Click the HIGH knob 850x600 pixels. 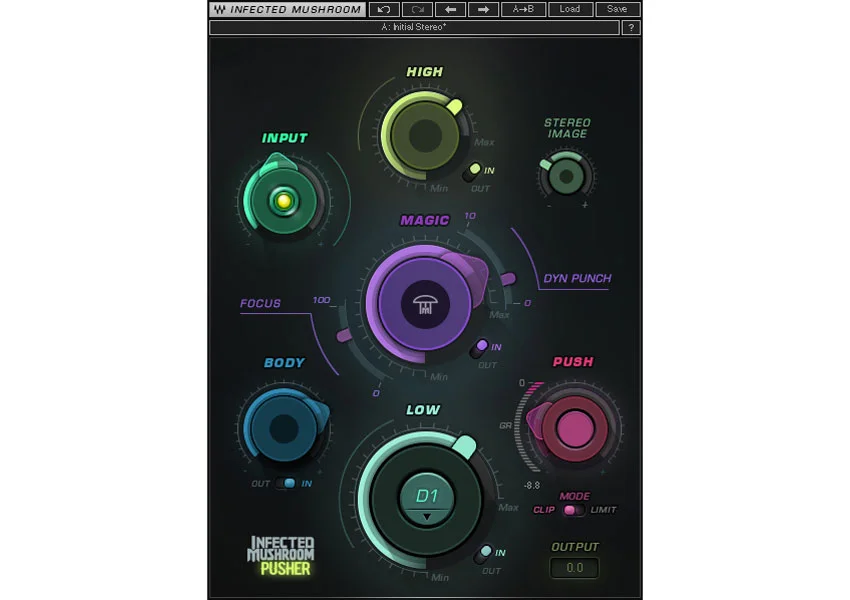coord(425,136)
